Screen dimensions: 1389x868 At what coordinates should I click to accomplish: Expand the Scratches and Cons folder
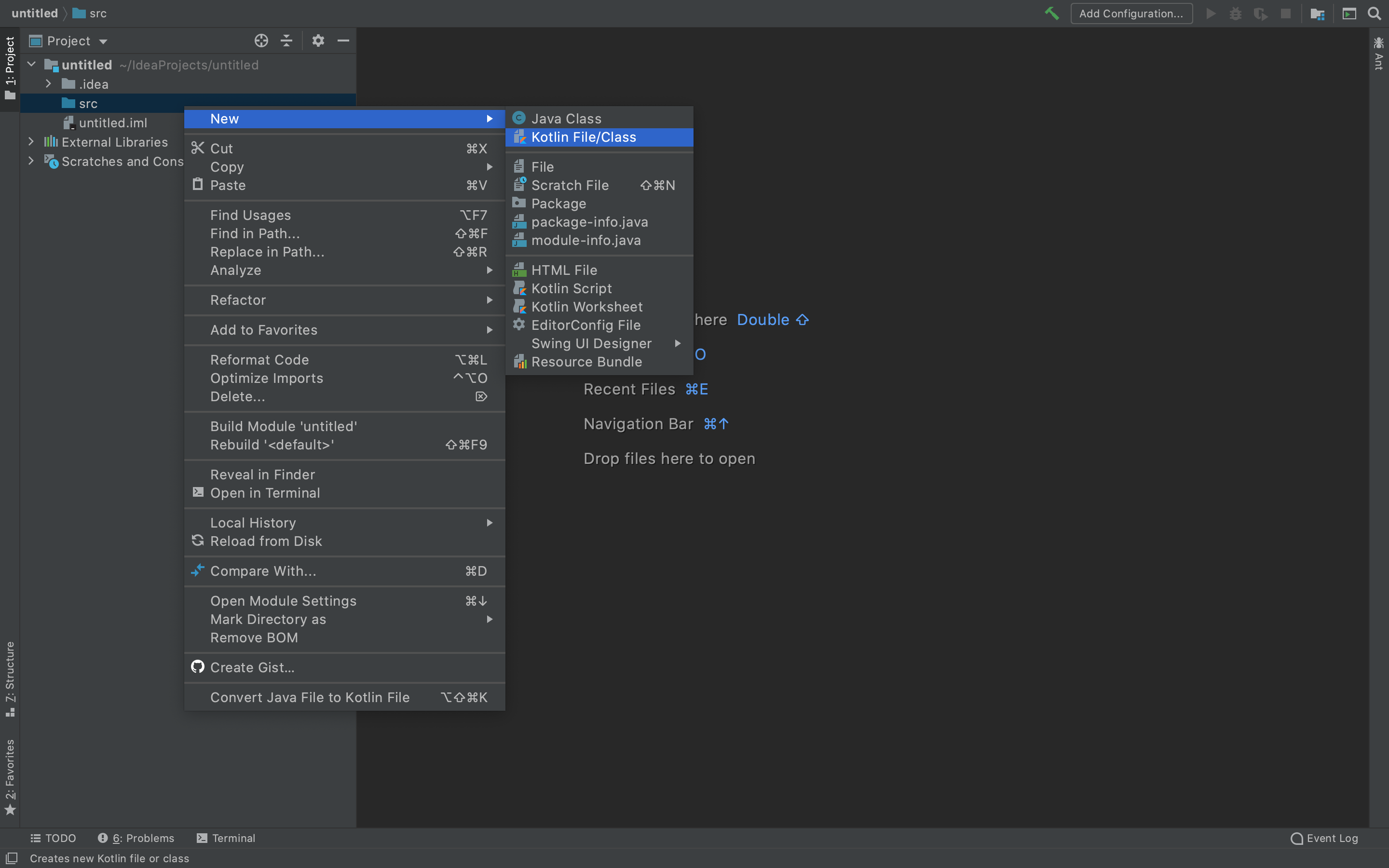click(x=30, y=161)
